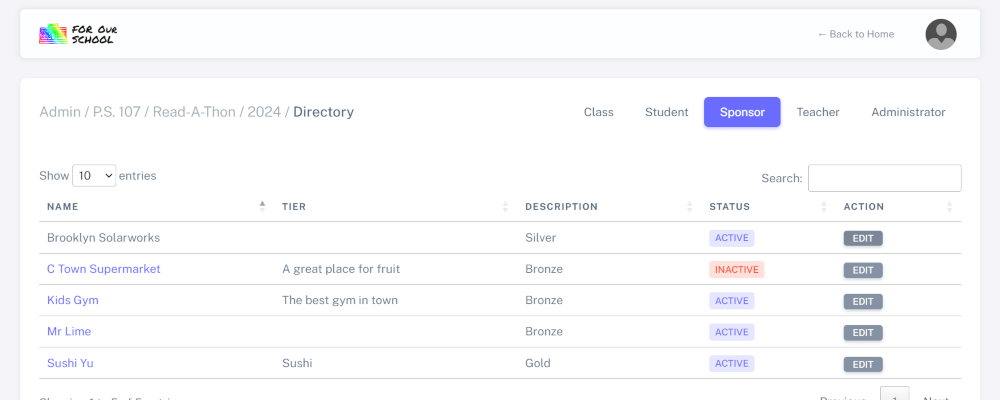Viewport: 1000px width, 400px height.
Task: Edit the Brooklyn Solarworks sponsor
Action: tap(862, 238)
